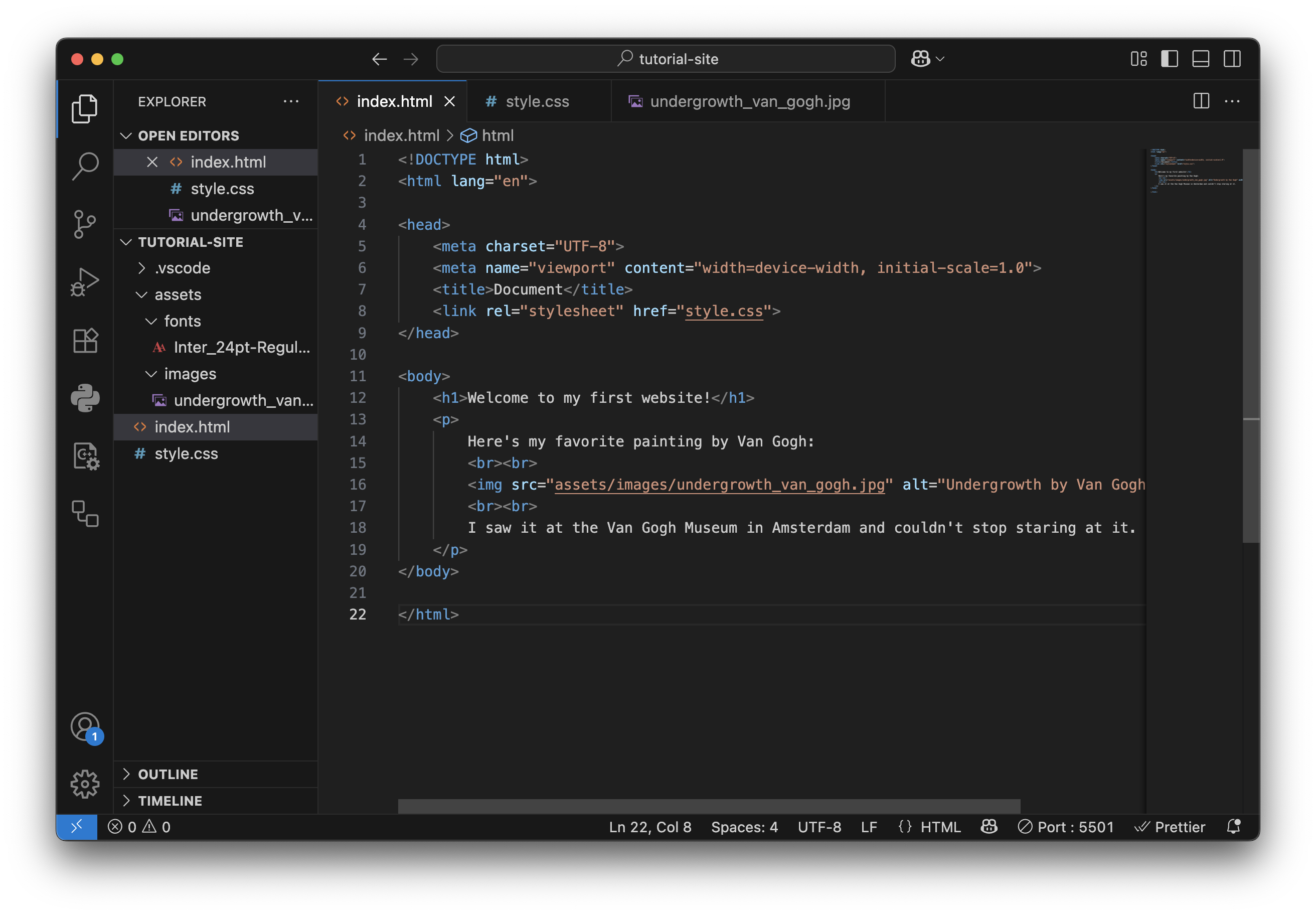Toggle the bottom panel
The image size is (1316, 915).
(x=1200, y=59)
